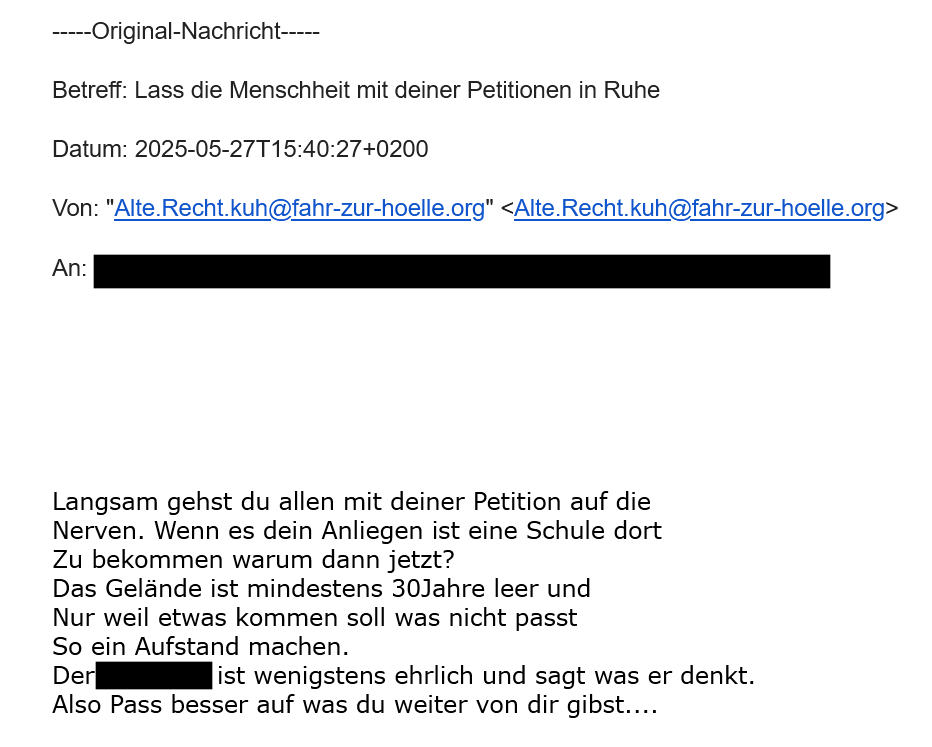The width and height of the screenshot is (932, 747).
Task: Click the Original-Nachricht header line
Action: pos(186,32)
